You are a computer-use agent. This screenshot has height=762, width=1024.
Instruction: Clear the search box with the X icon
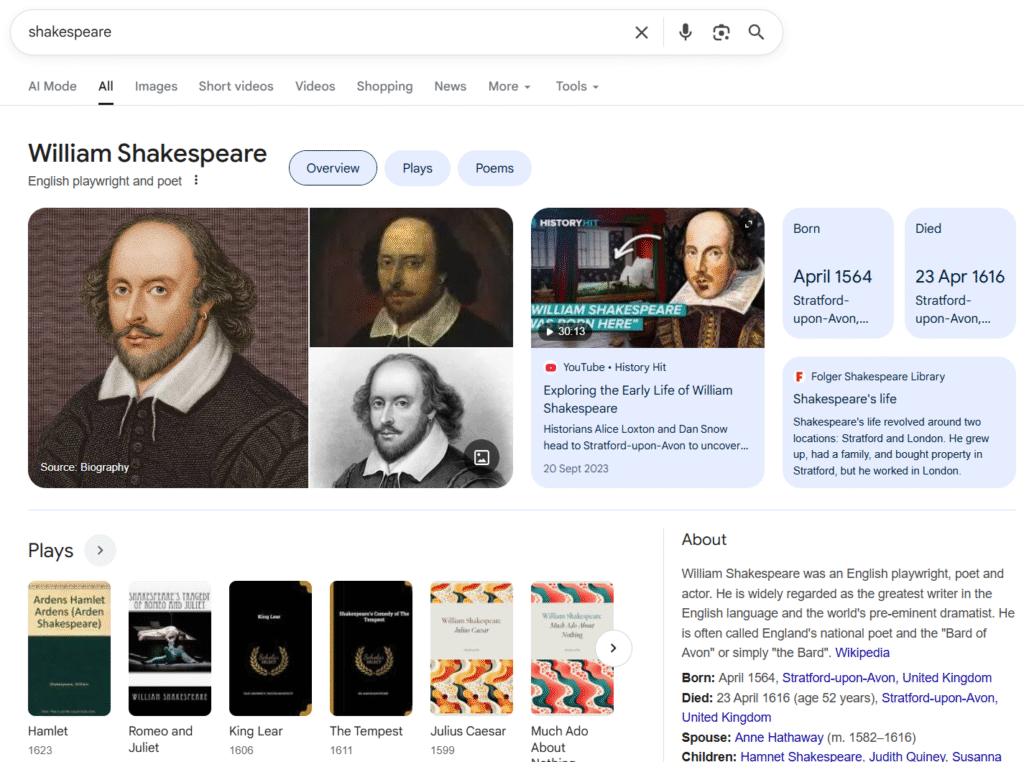pos(641,32)
